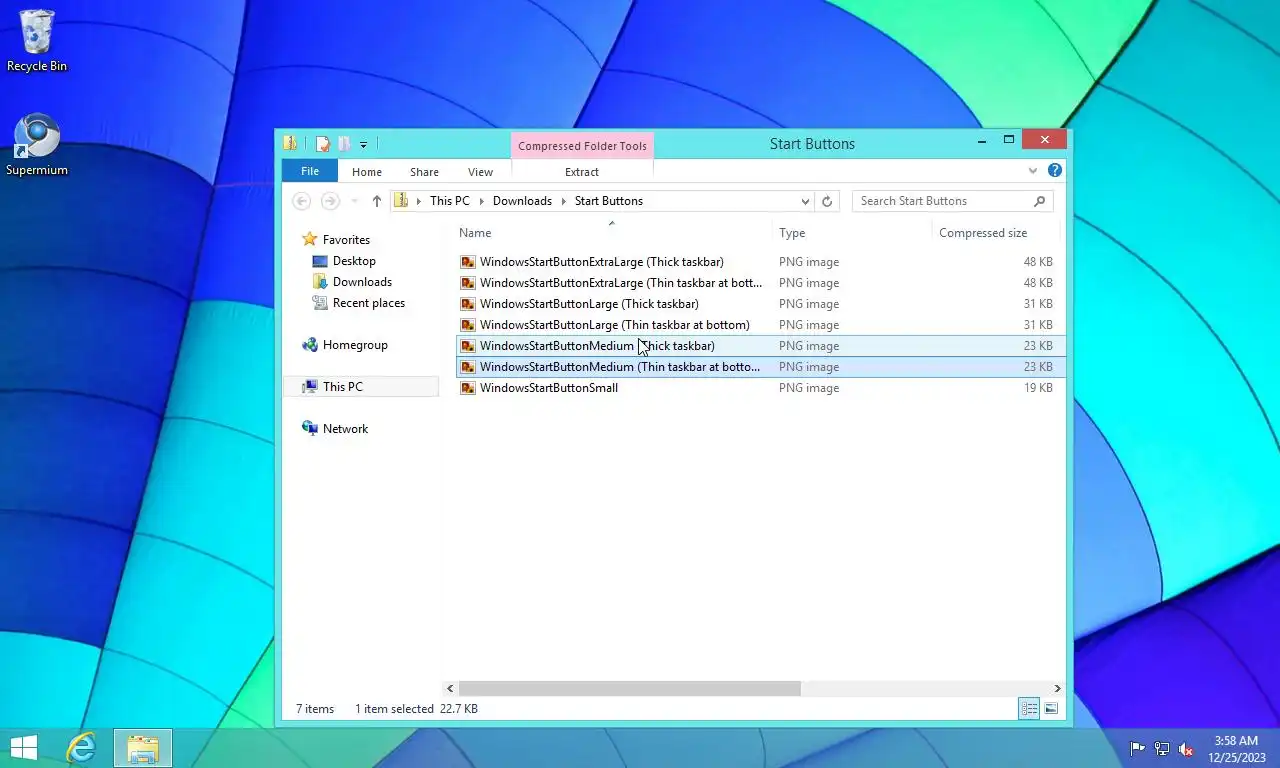
Task: Expand the breadcrumb arrow after Downloads
Action: click(564, 201)
